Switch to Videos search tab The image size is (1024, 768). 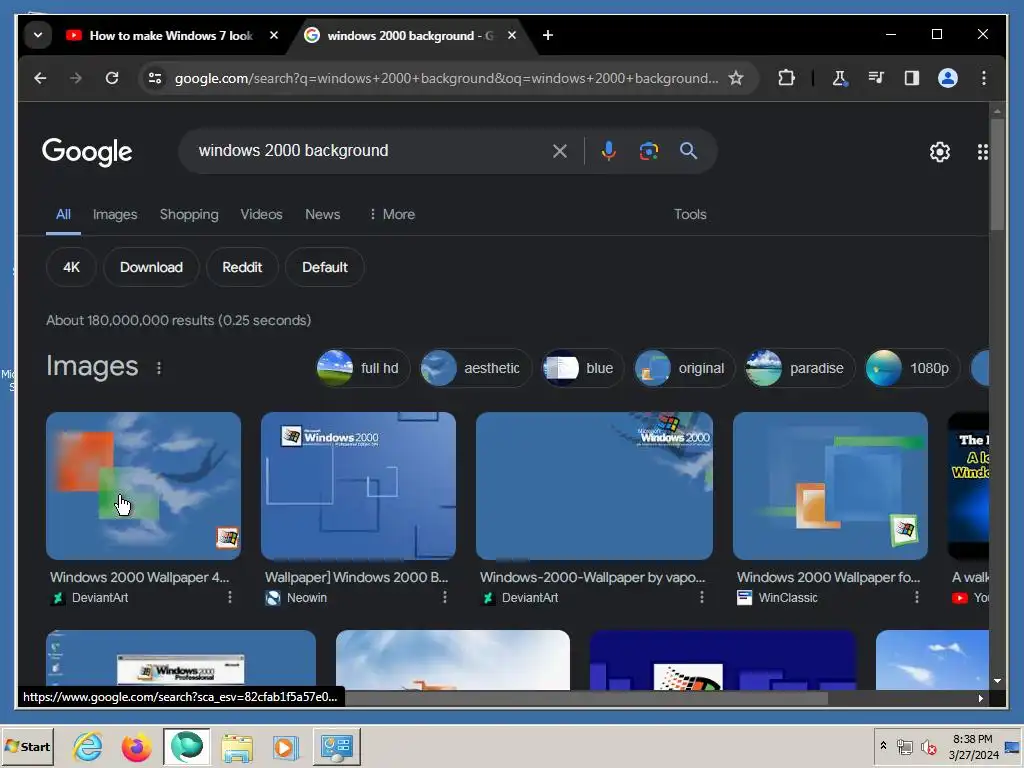261,214
